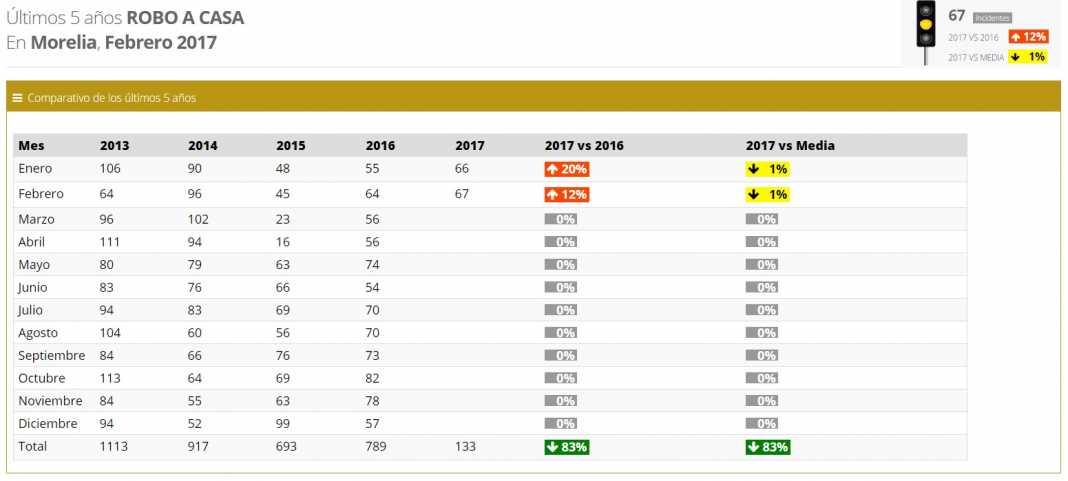The image size is (1068, 481).
Task: Click the 2014 column header
Action: [203, 146]
